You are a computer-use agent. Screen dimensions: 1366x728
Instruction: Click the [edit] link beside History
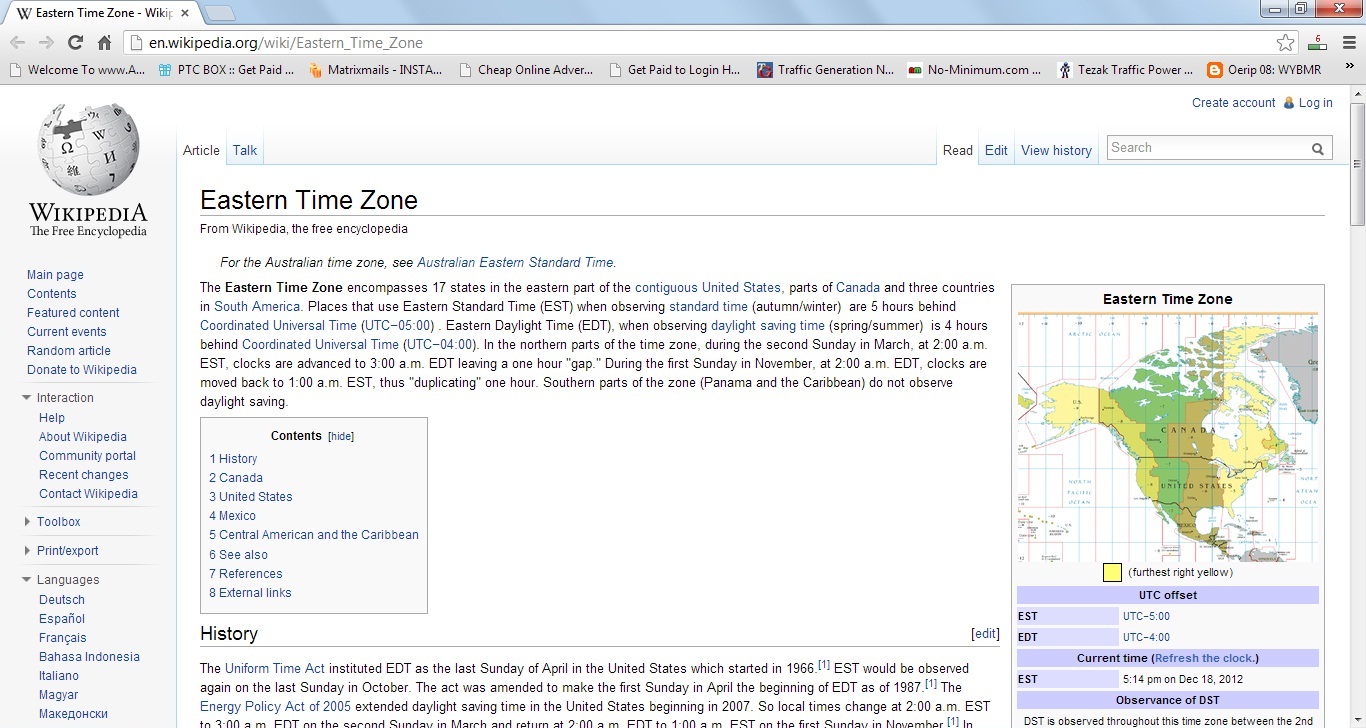coord(985,634)
